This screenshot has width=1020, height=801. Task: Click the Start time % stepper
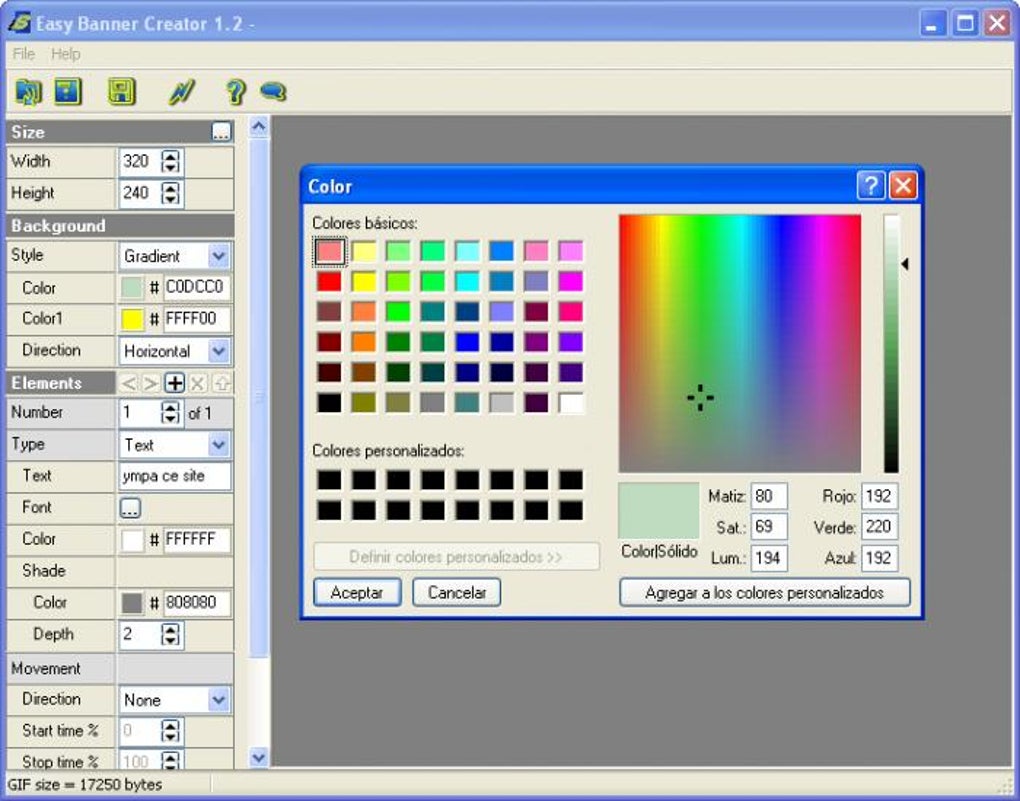click(x=170, y=731)
